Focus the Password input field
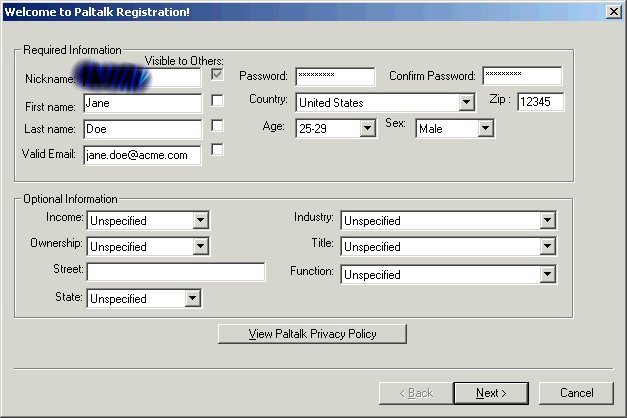This screenshot has height=418, width=627. click(335, 76)
